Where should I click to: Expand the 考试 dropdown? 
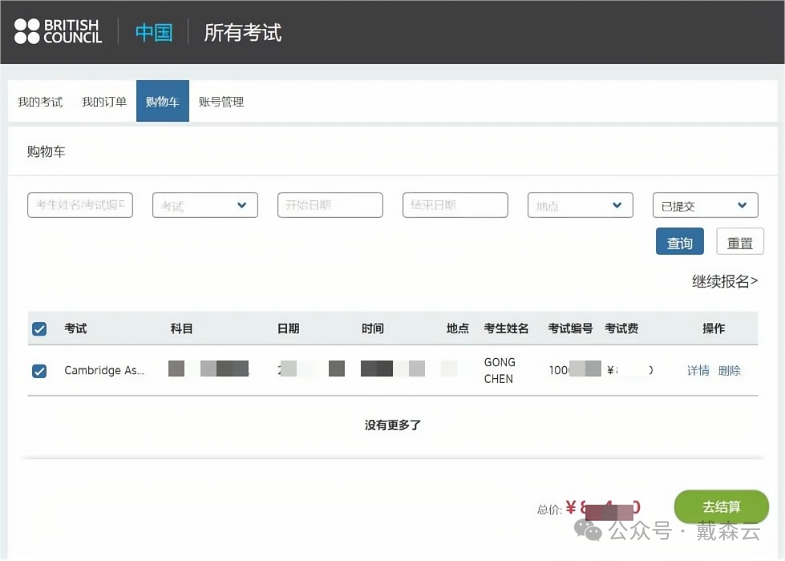(205, 205)
